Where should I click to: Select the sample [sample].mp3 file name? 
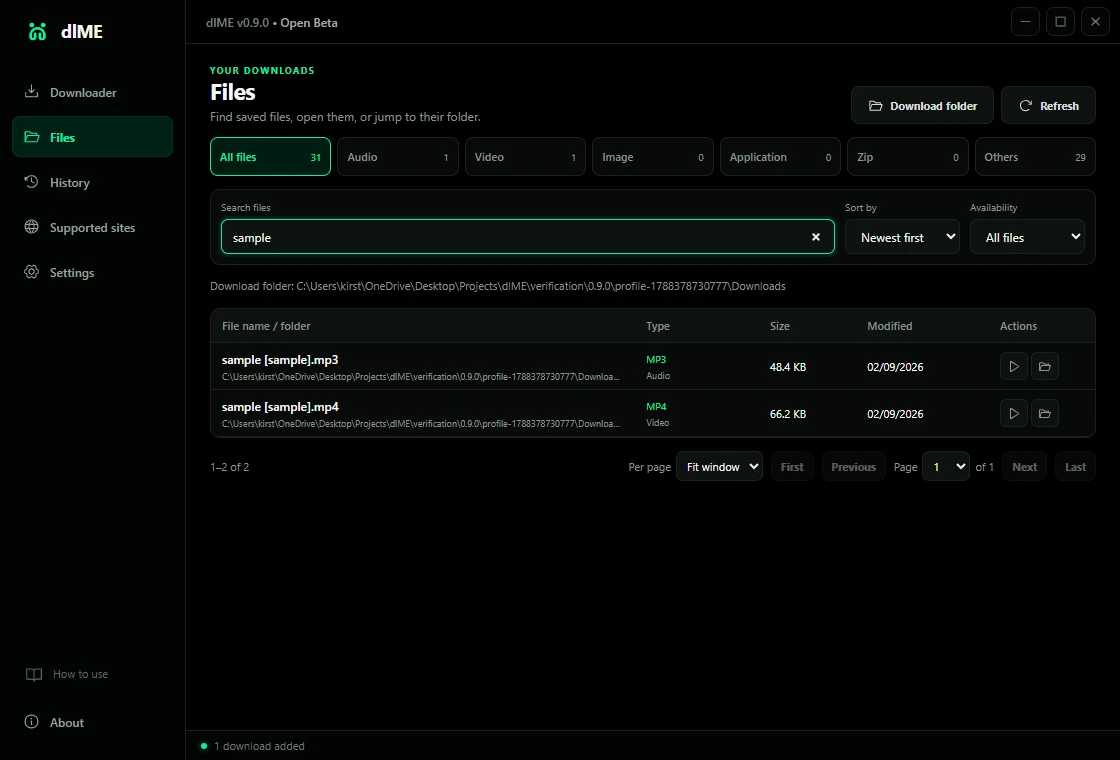pos(280,359)
